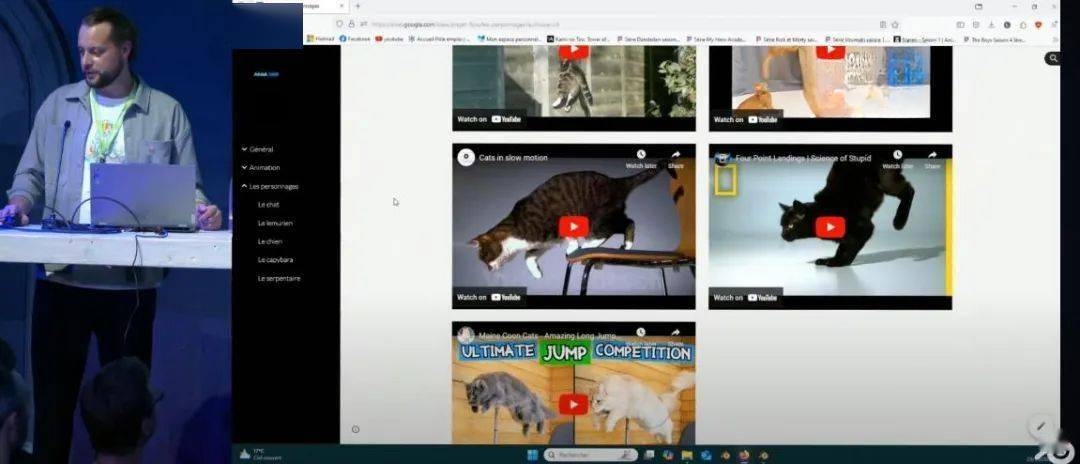Go to the Le chat page
Screen dimensions: 1080x464
(x=269, y=204)
